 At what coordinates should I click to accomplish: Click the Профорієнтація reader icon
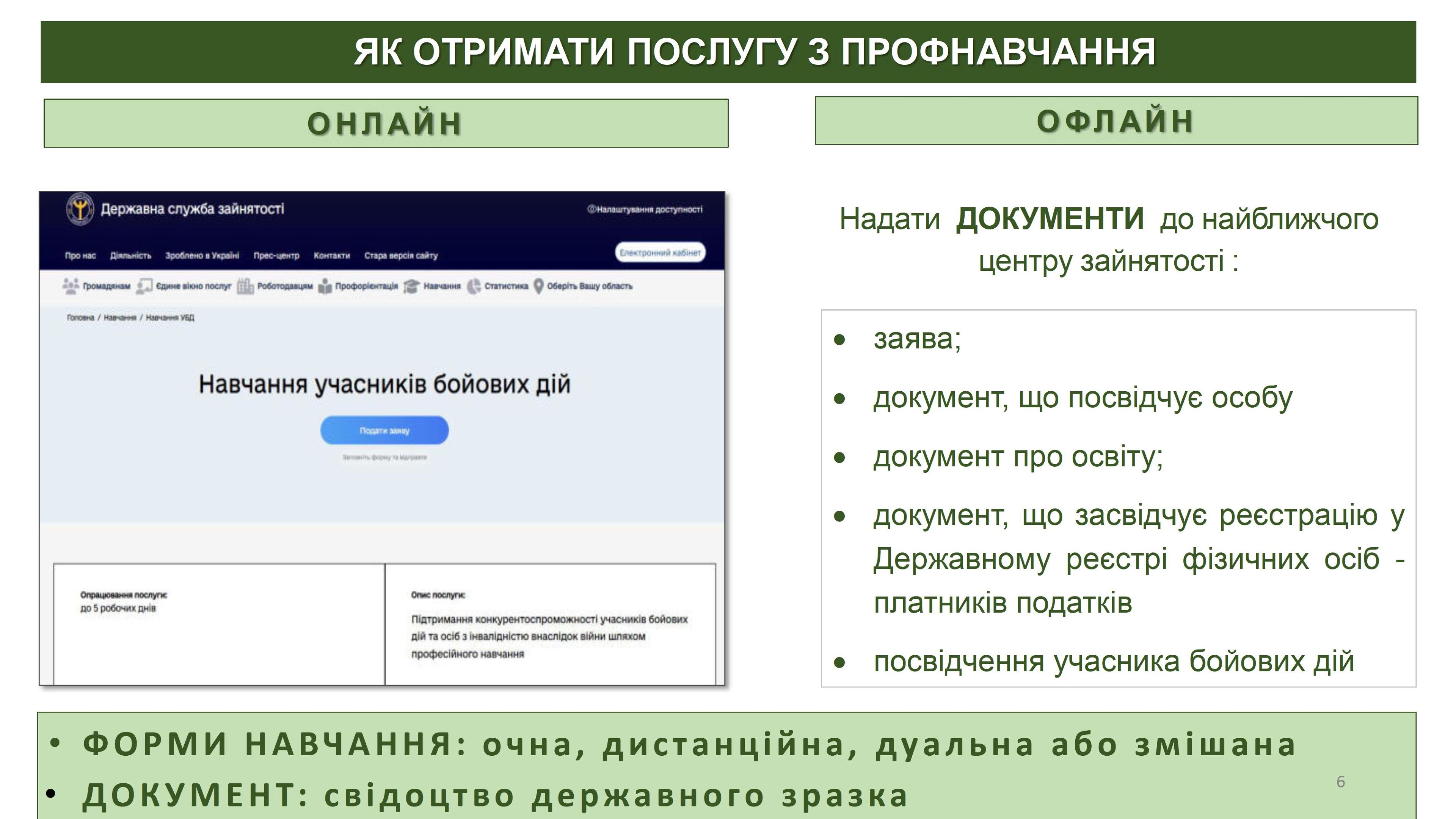[325, 286]
